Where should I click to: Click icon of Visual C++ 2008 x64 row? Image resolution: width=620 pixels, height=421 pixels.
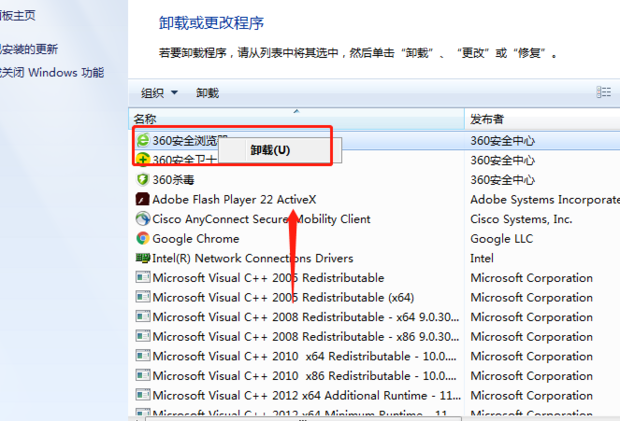[143, 317]
